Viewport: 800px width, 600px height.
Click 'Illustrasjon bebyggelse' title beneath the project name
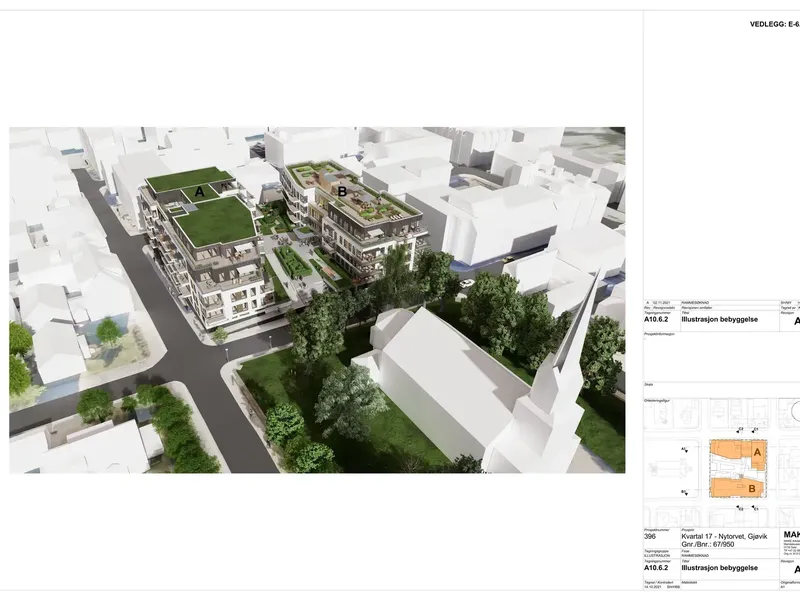[719, 568]
